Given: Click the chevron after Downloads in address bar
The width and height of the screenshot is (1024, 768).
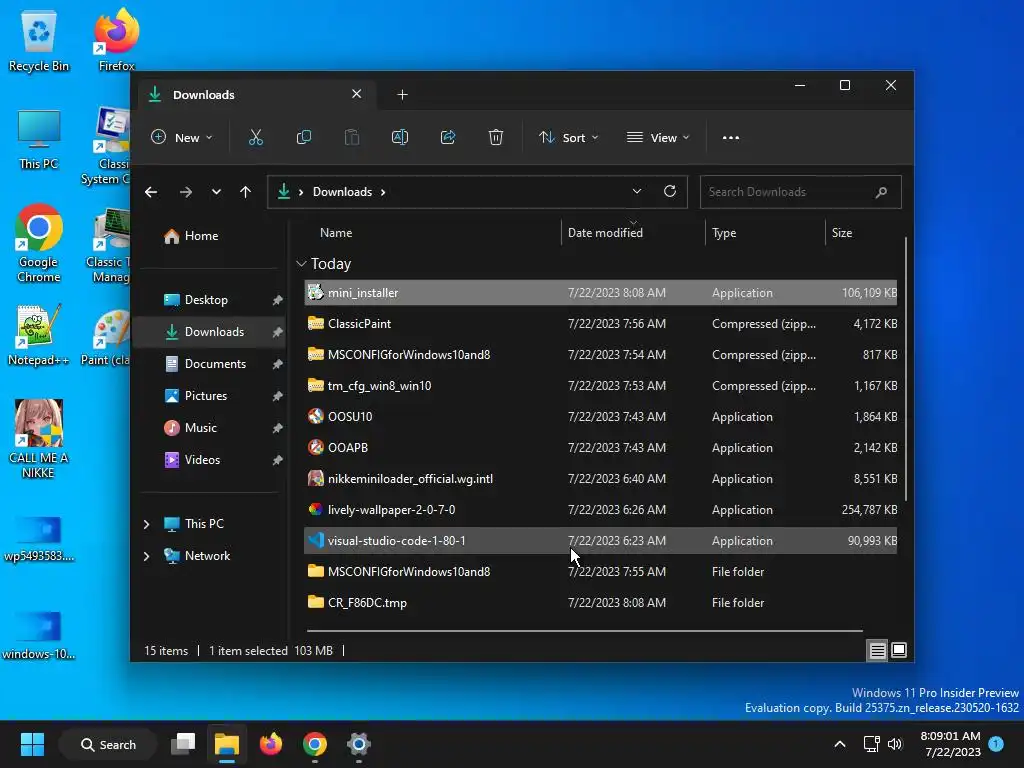Looking at the screenshot, I should point(383,192).
